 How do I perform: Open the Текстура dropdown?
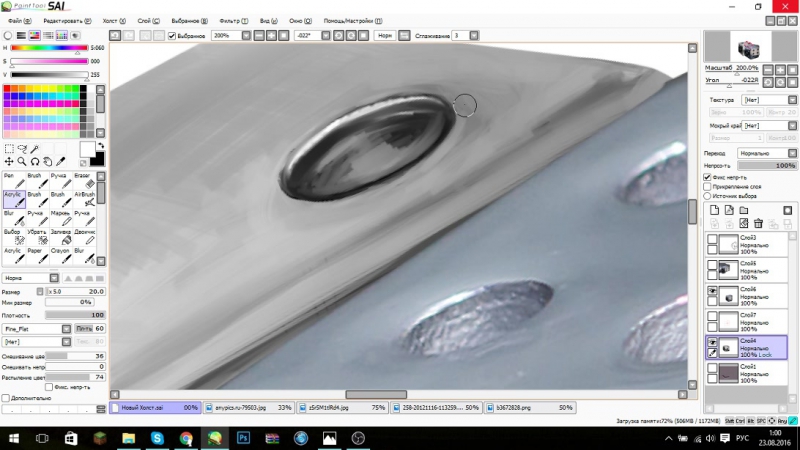(x=769, y=100)
